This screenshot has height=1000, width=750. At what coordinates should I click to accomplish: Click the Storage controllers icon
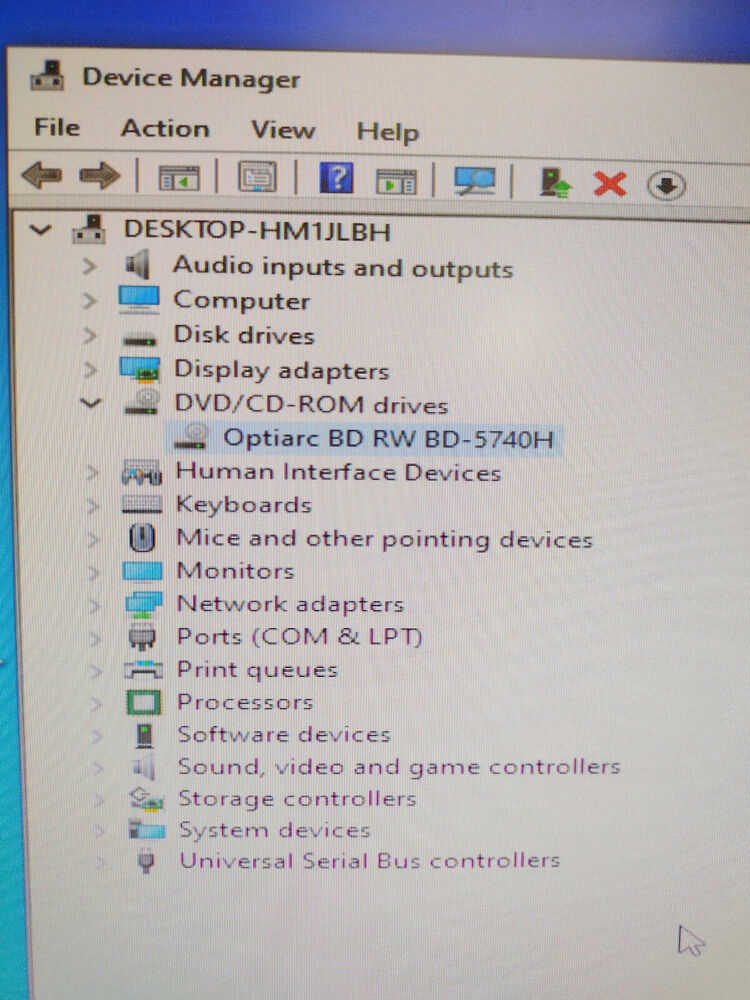(146, 798)
